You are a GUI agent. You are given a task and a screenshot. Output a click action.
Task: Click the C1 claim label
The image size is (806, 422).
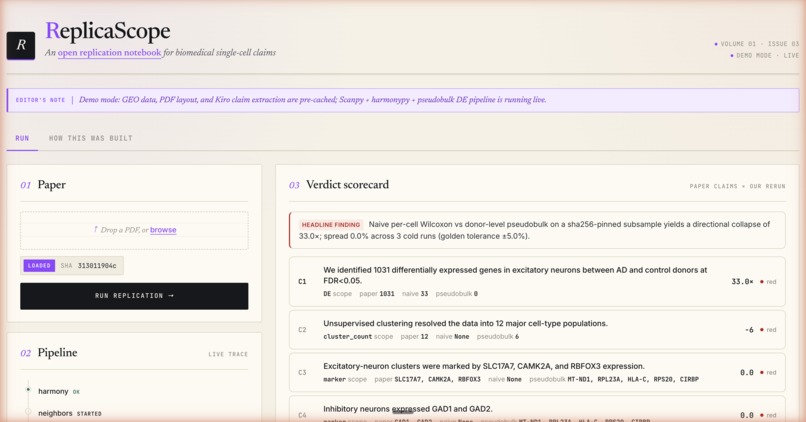tap(302, 282)
